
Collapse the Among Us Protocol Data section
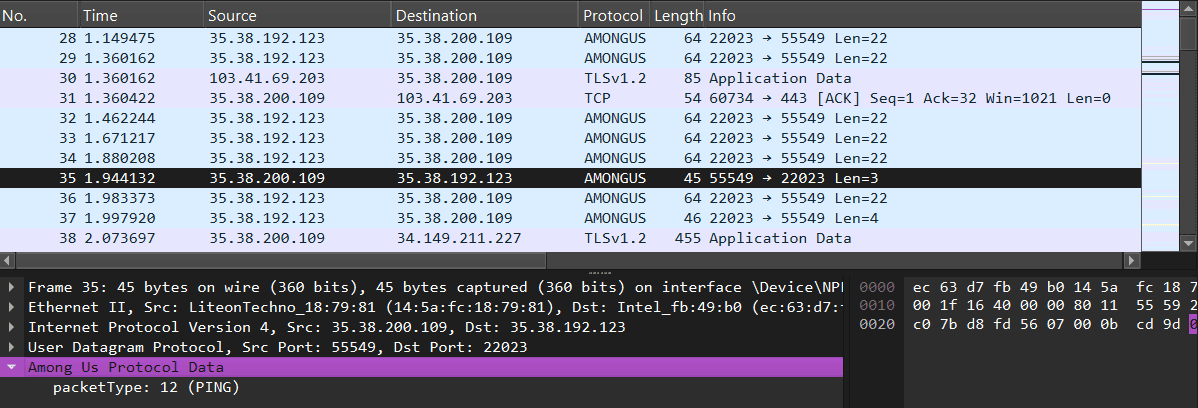point(11,367)
